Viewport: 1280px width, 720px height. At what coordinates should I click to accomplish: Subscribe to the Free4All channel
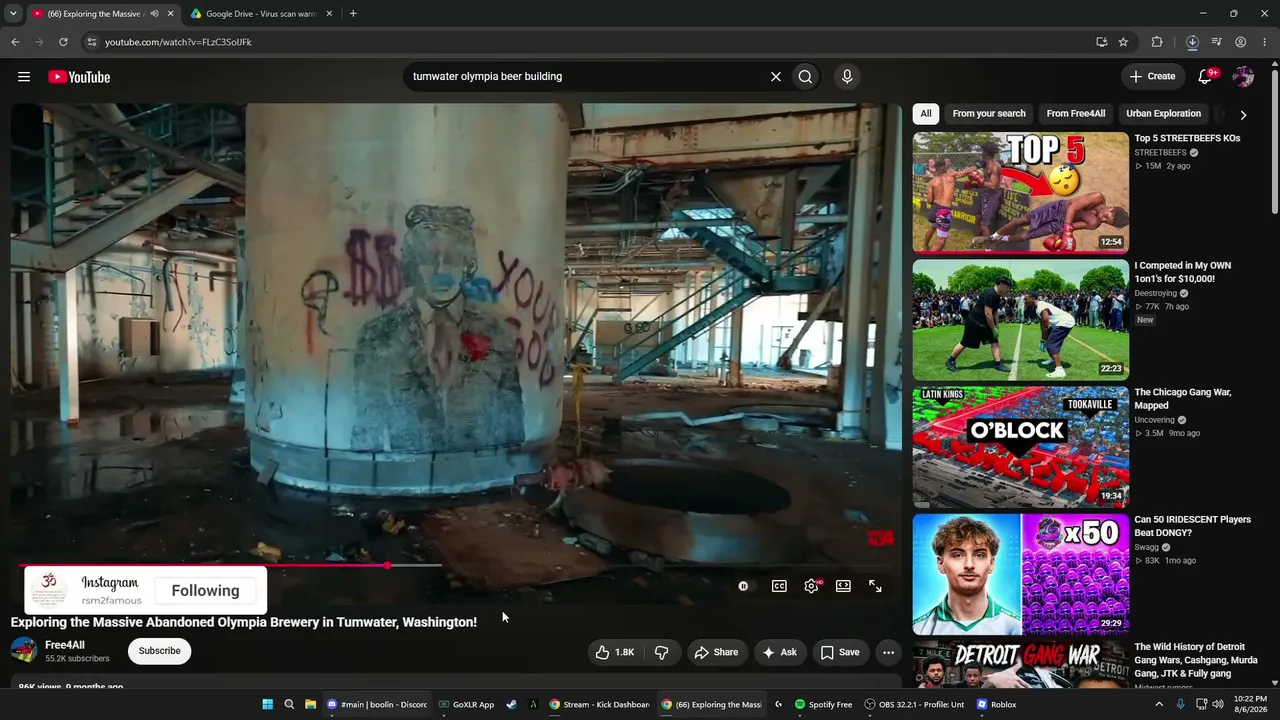click(x=160, y=651)
